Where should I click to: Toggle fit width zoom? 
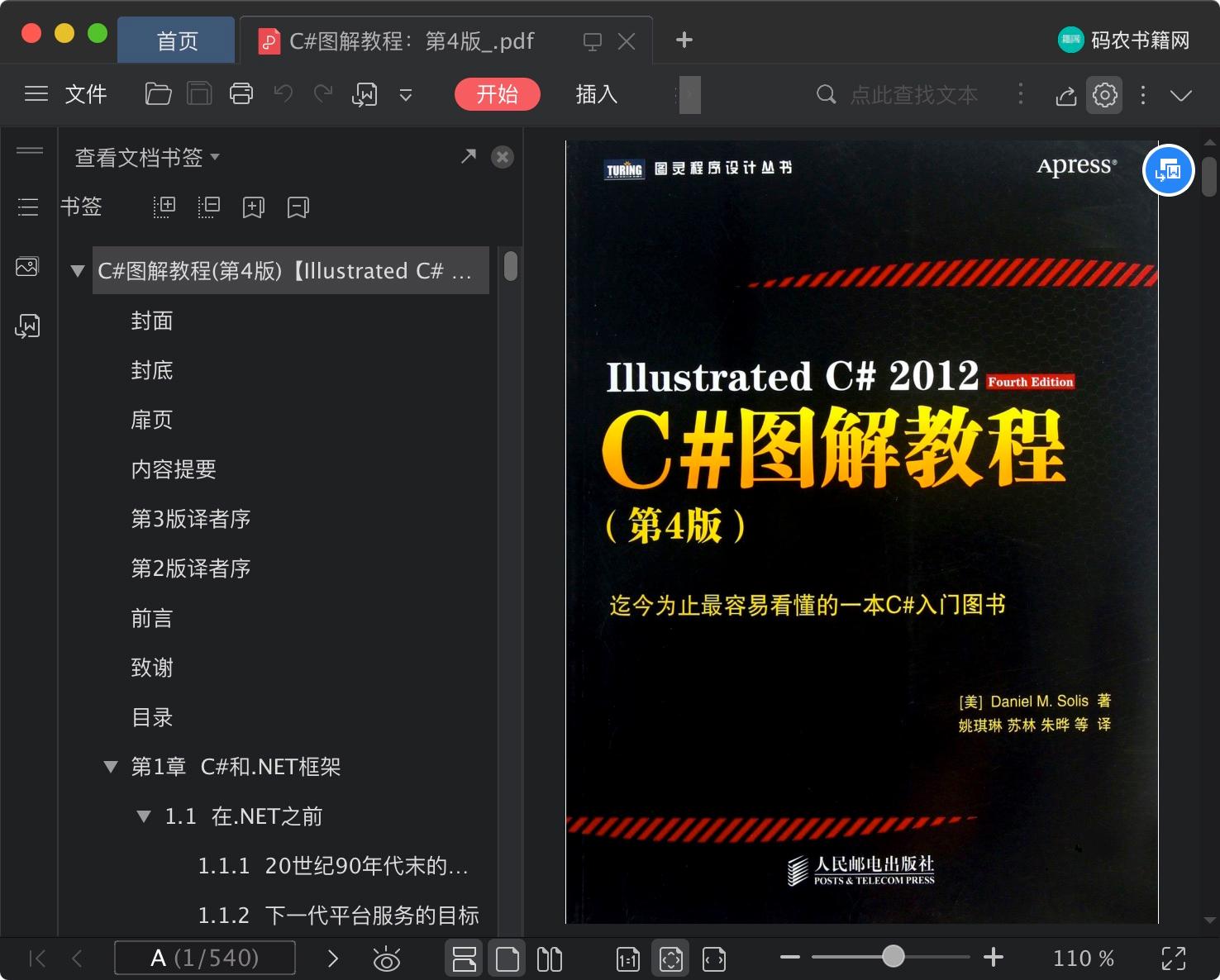pyautogui.click(x=714, y=959)
